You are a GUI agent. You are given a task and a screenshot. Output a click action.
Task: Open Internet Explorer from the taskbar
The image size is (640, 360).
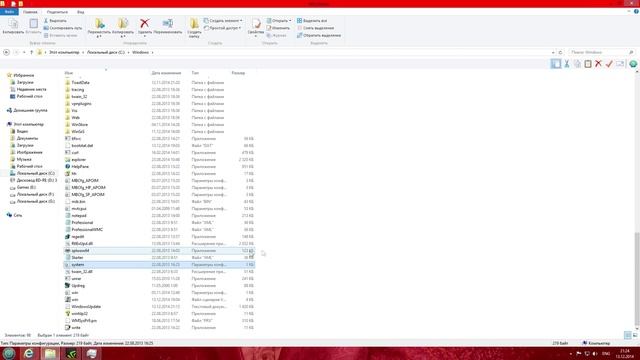tap(29, 353)
